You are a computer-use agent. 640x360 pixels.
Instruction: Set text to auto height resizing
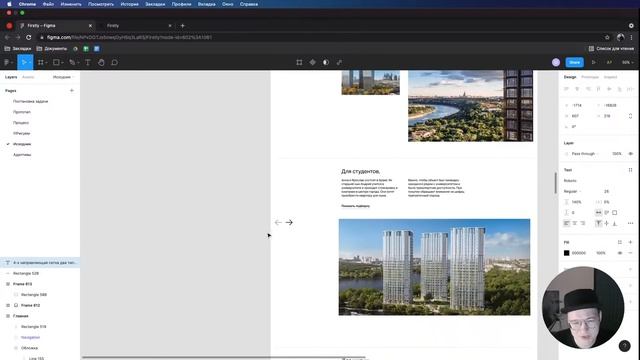point(607,213)
